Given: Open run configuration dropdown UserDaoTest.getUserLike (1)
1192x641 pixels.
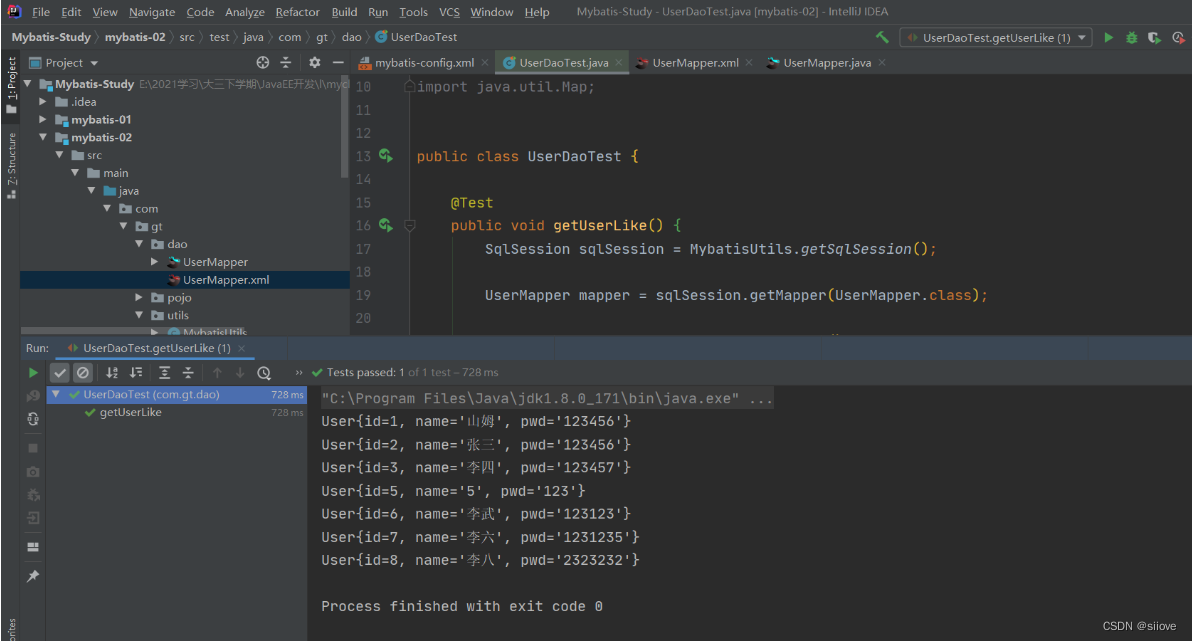Looking at the screenshot, I should tap(996, 37).
